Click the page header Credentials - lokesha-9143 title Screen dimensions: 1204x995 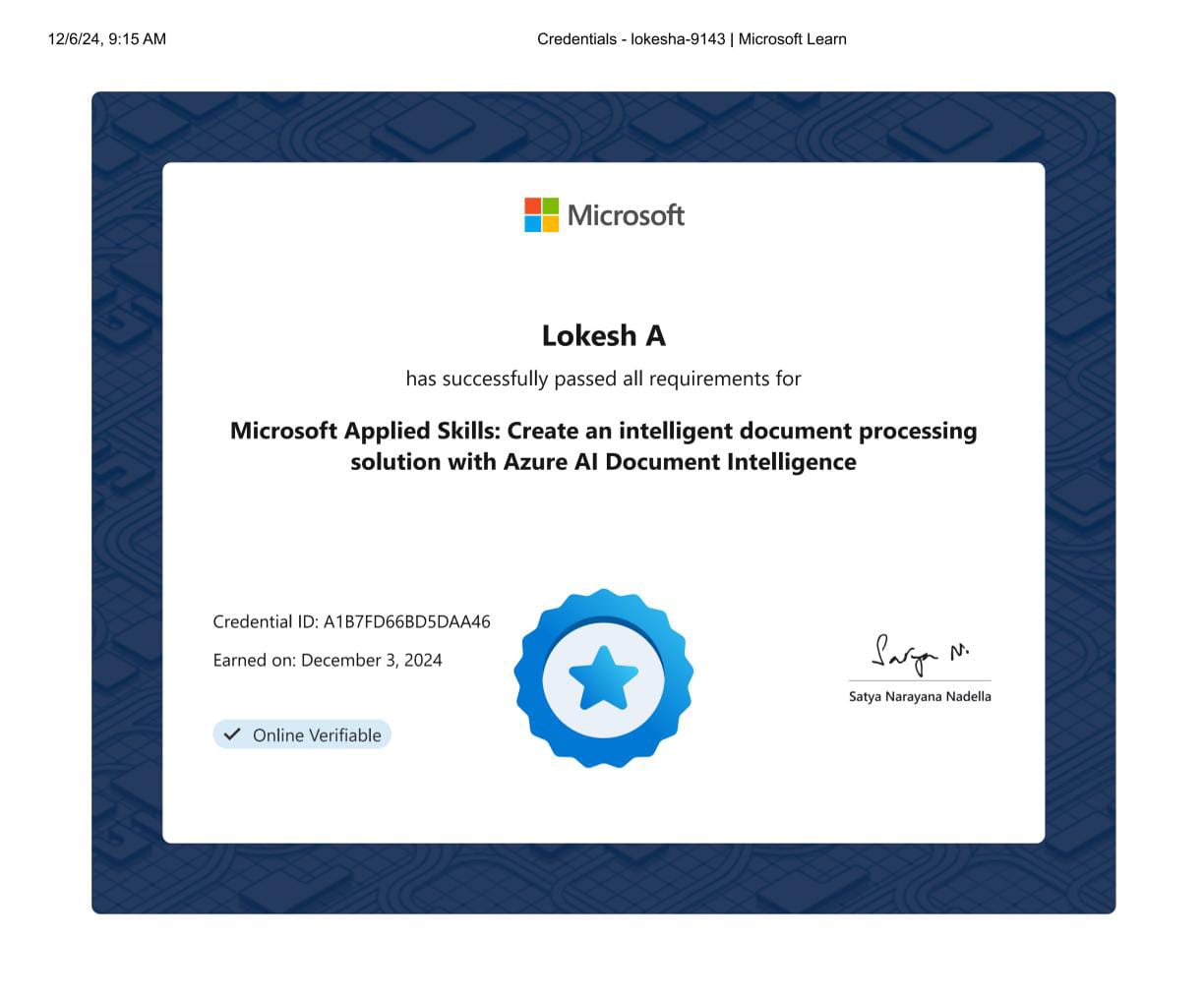pos(692,39)
